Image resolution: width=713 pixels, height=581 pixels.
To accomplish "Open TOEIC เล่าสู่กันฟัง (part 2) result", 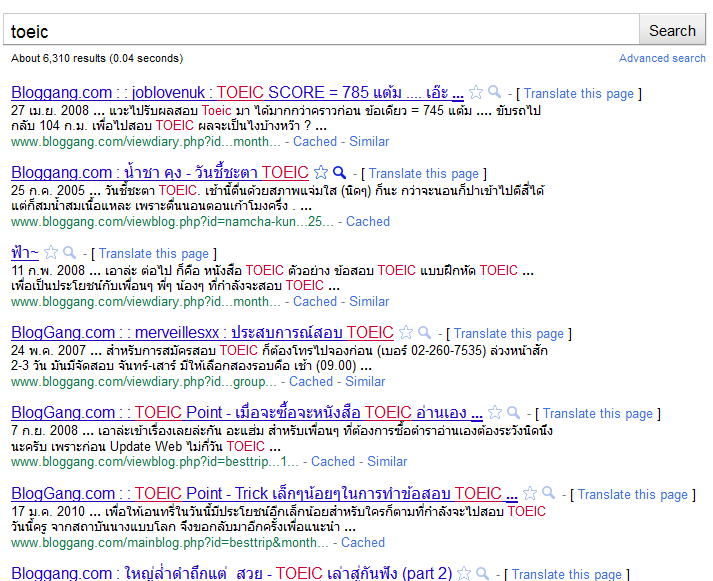I will click(x=231, y=573).
